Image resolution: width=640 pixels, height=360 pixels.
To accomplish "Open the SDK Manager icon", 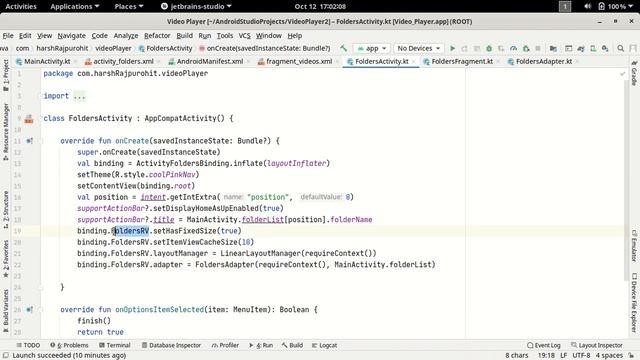I will pos(605,48).
